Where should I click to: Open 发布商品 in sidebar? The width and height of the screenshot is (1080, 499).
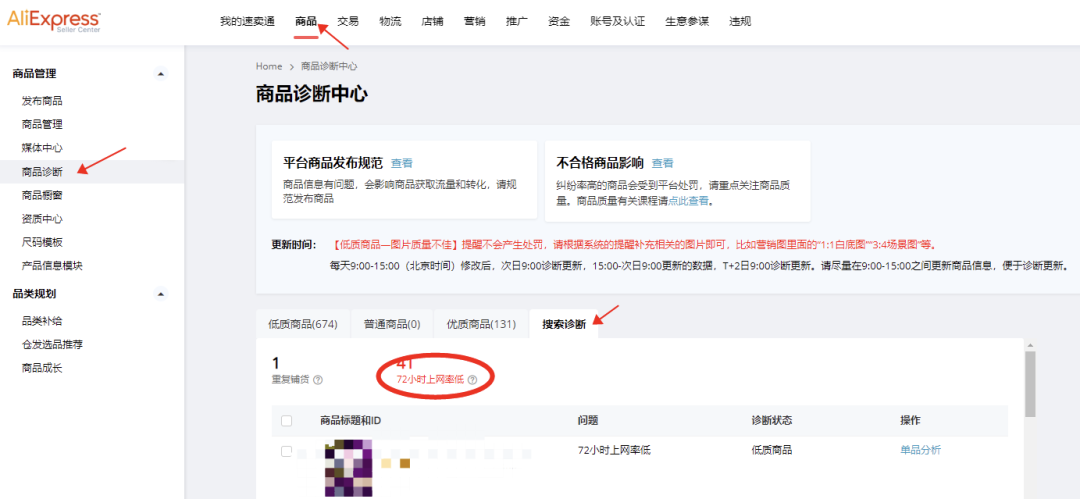coord(42,101)
